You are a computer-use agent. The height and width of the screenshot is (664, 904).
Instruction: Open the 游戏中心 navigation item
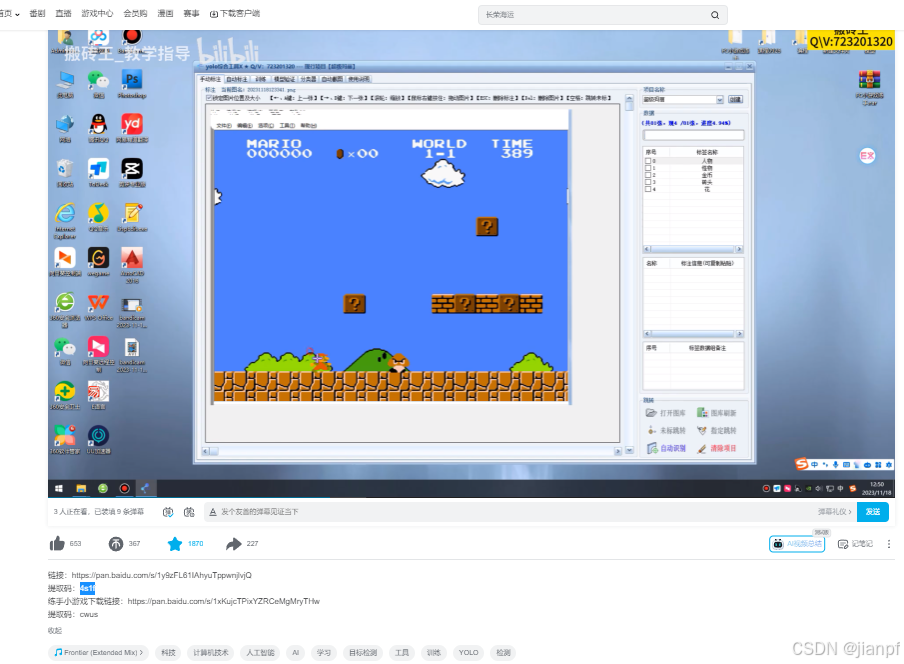97,13
